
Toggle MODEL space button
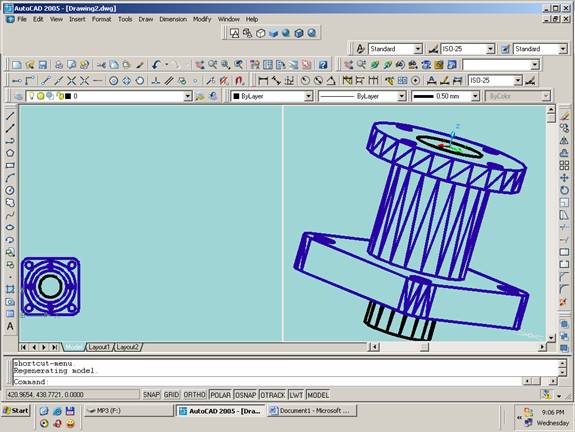(318, 395)
